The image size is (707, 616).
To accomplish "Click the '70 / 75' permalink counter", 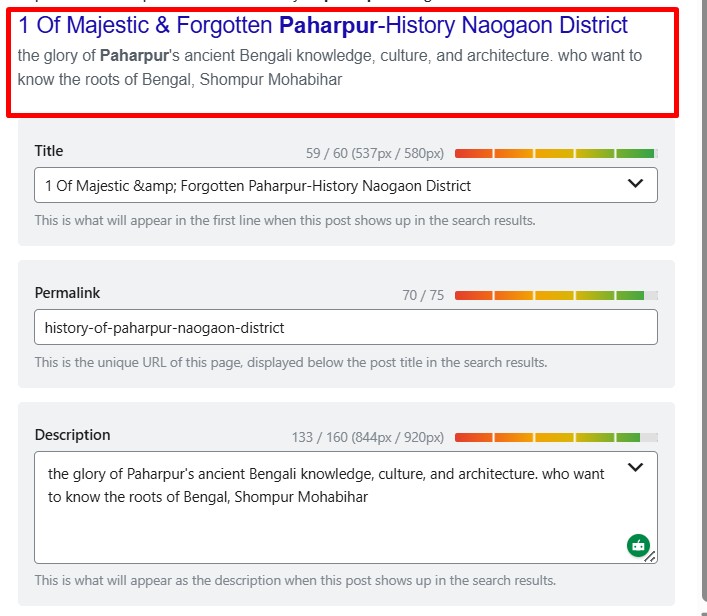I will (x=423, y=295).
